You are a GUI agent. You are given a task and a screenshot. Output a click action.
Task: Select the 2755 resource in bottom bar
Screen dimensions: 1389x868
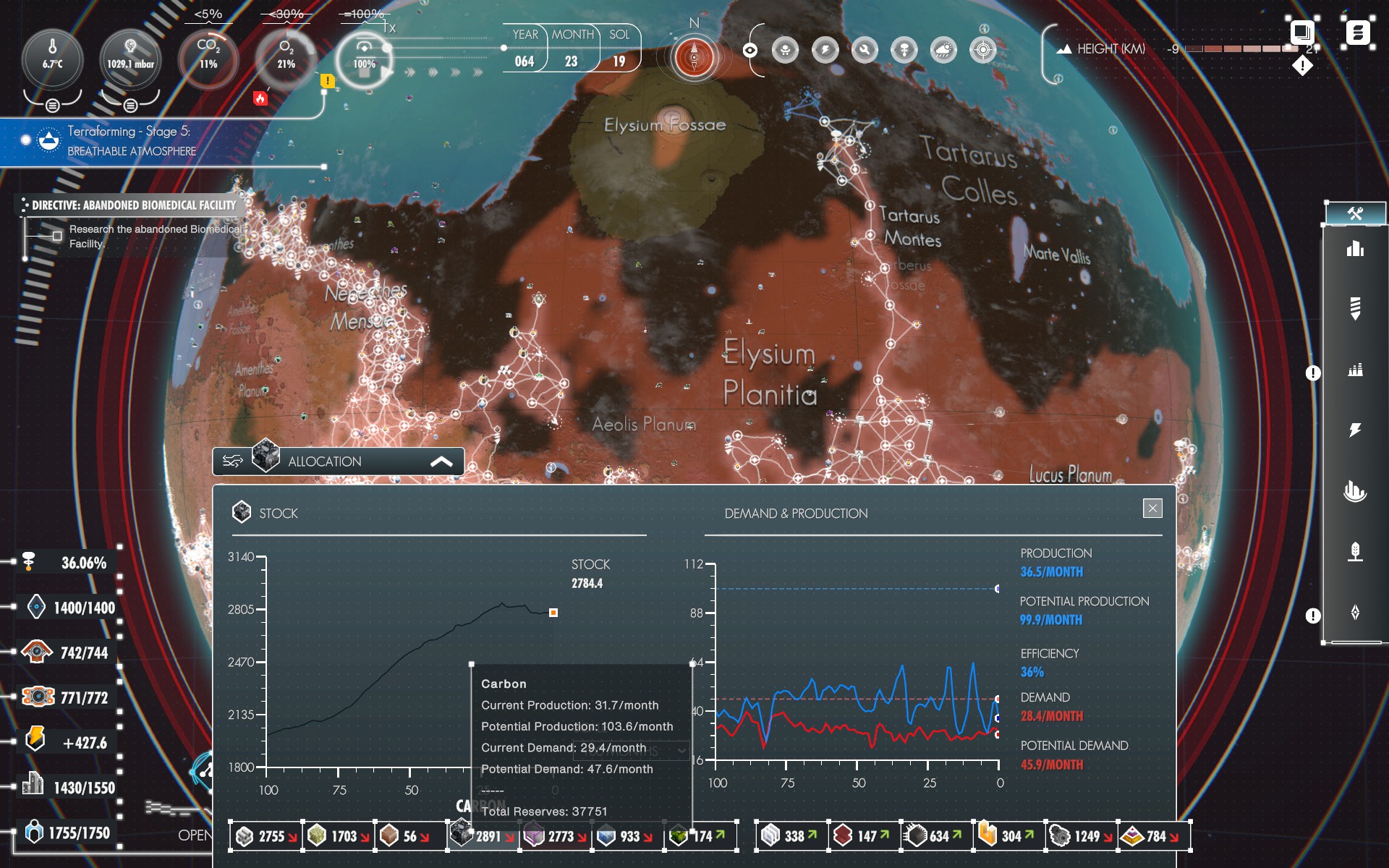pos(266,836)
